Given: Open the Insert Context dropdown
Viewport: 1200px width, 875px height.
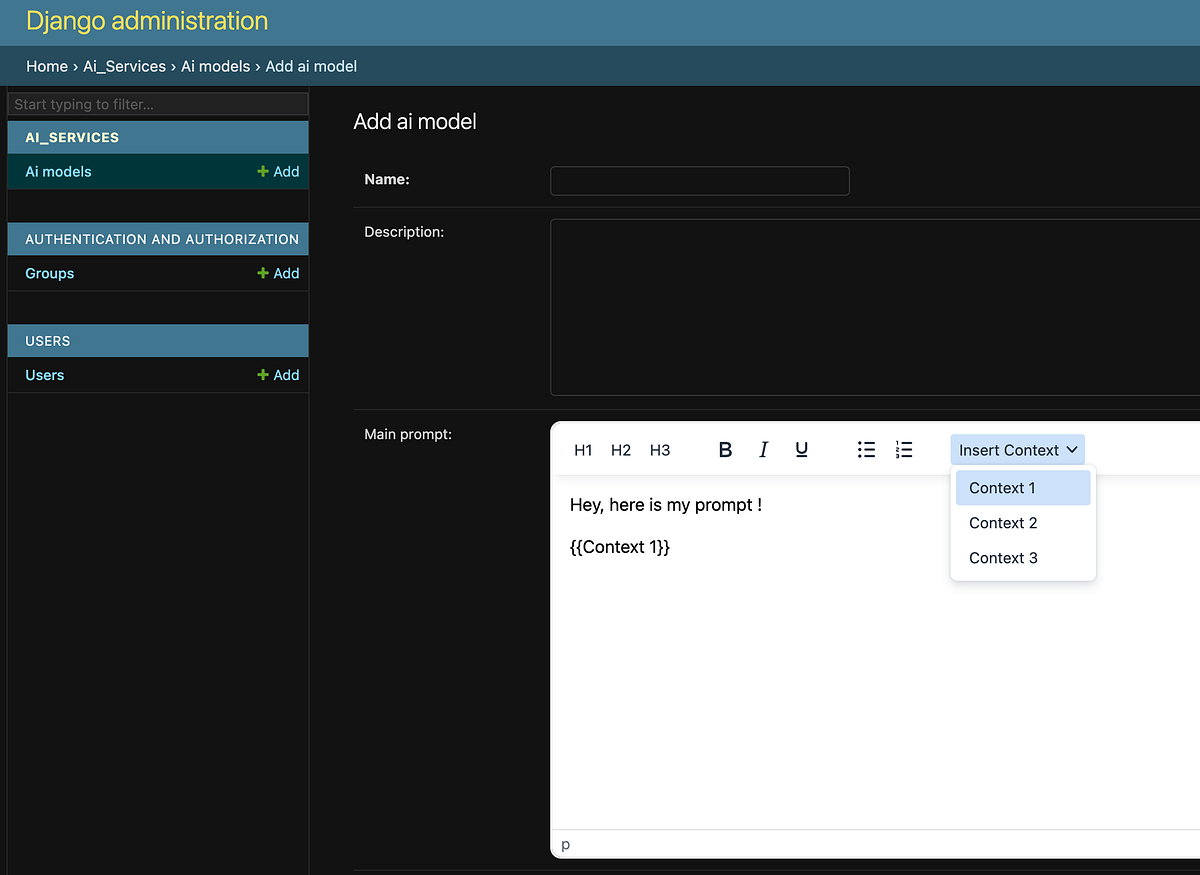Looking at the screenshot, I should 1017,449.
